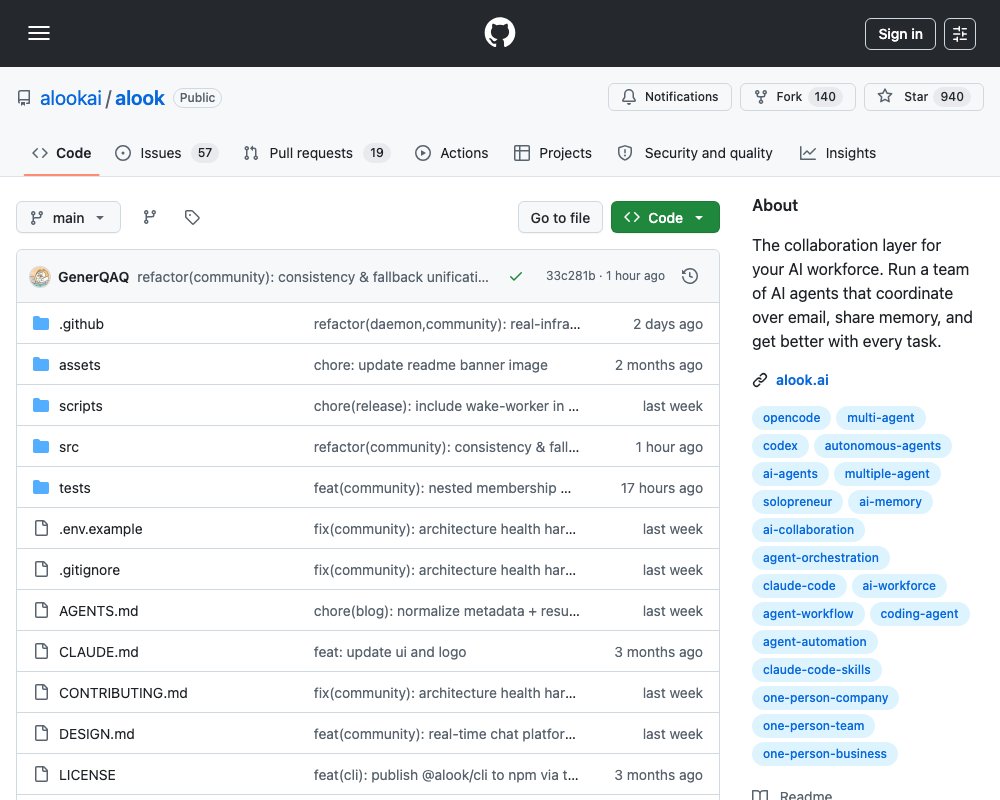Click the LICENSE file icon
This screenshot has width=1000, height=800.
[41, 774]
